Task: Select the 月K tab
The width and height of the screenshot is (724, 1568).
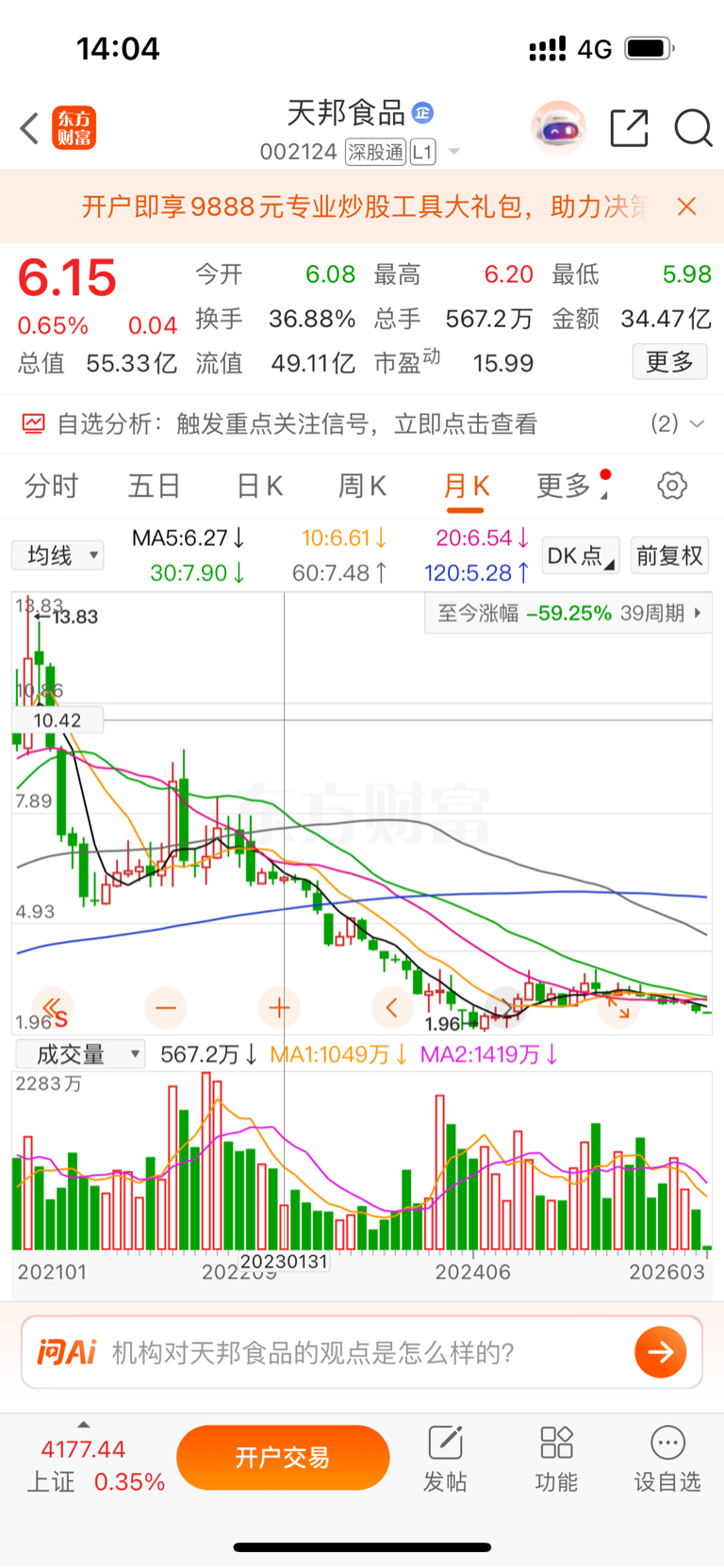Action: click(466, 487)
